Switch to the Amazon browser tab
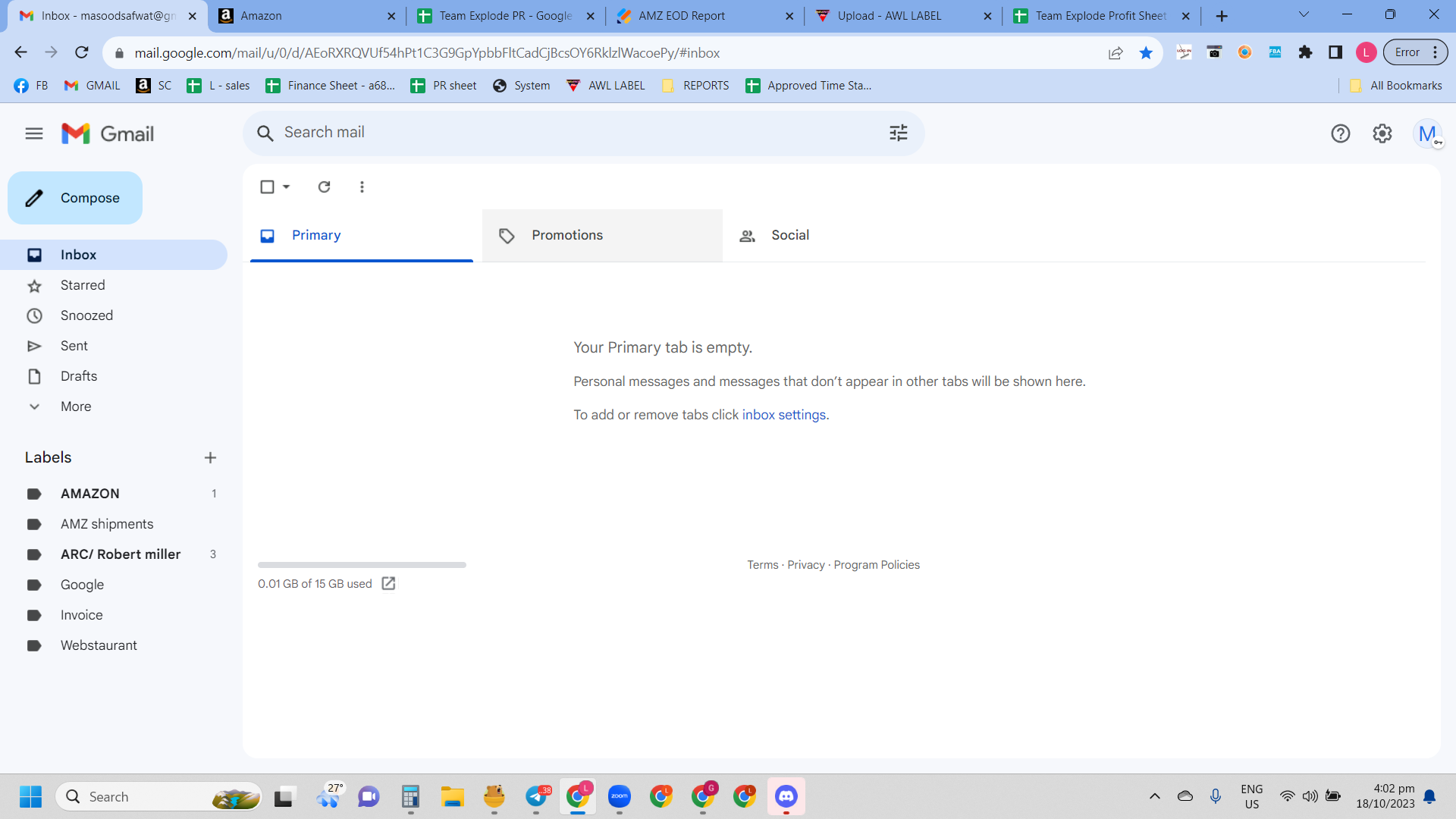This screenshot has height=819, width=1456. (x=307, y=16)
